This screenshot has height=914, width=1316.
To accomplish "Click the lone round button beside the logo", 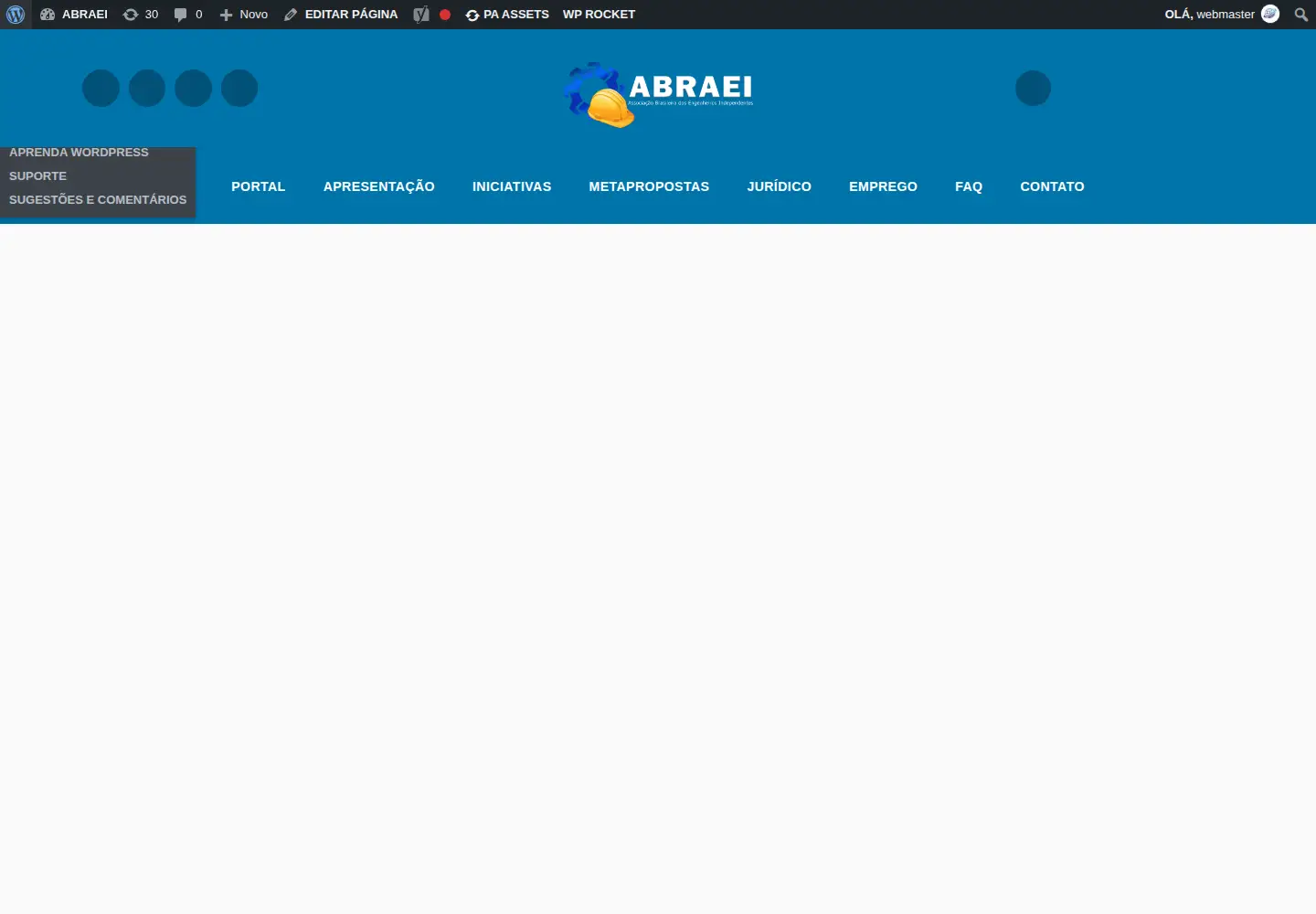I will (x=1034, y=89).
